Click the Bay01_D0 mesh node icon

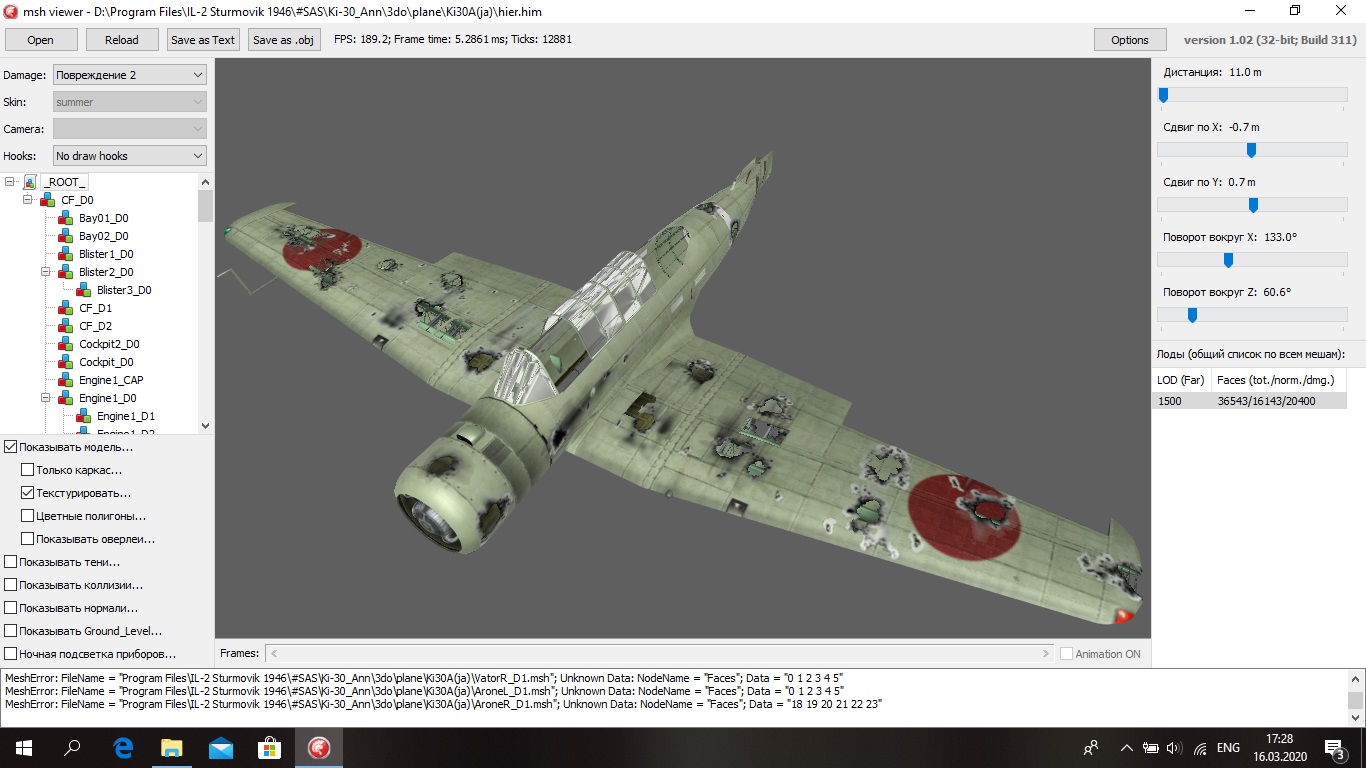pos(66,218)
